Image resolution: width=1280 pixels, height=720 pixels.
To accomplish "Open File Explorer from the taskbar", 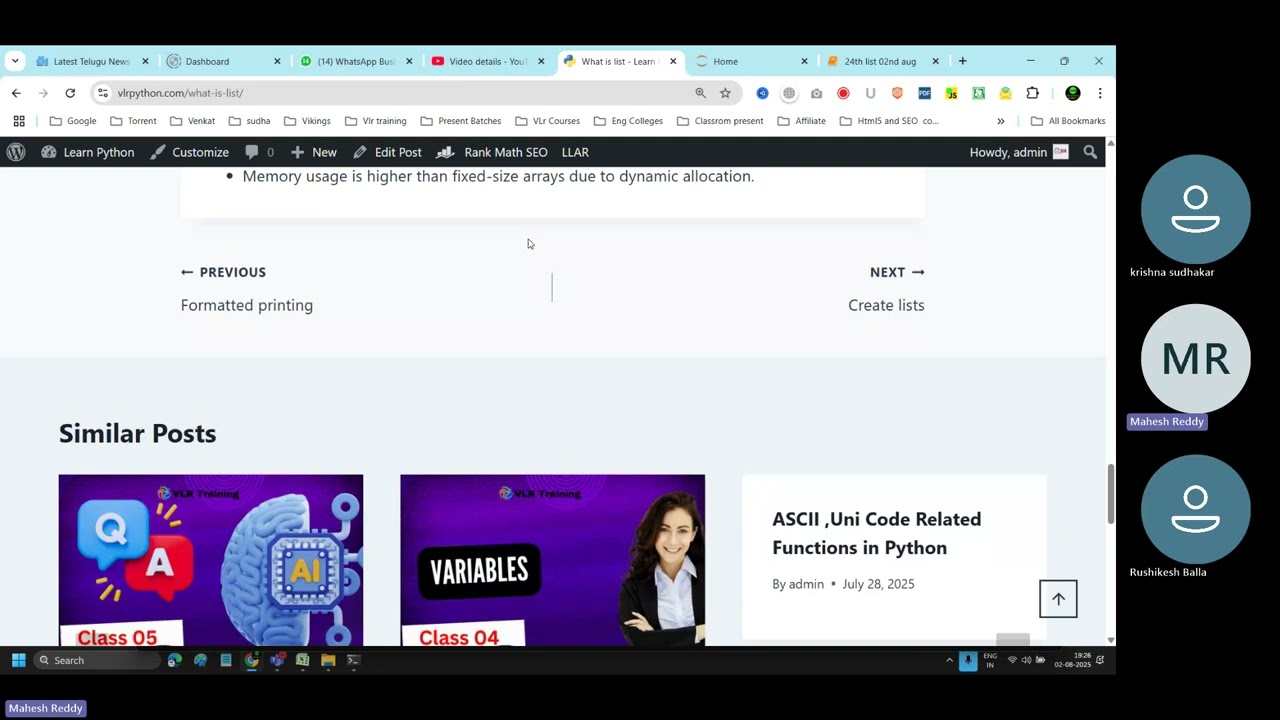I will click(x=328, y=660).
